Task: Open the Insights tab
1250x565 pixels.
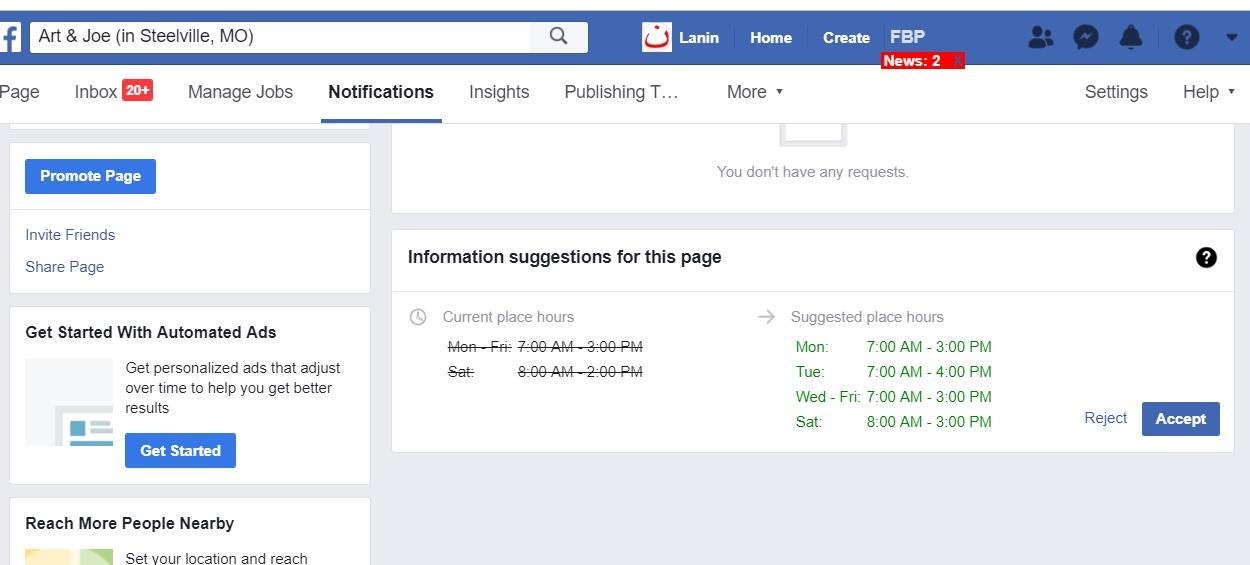Action: (x=499, y=92)
